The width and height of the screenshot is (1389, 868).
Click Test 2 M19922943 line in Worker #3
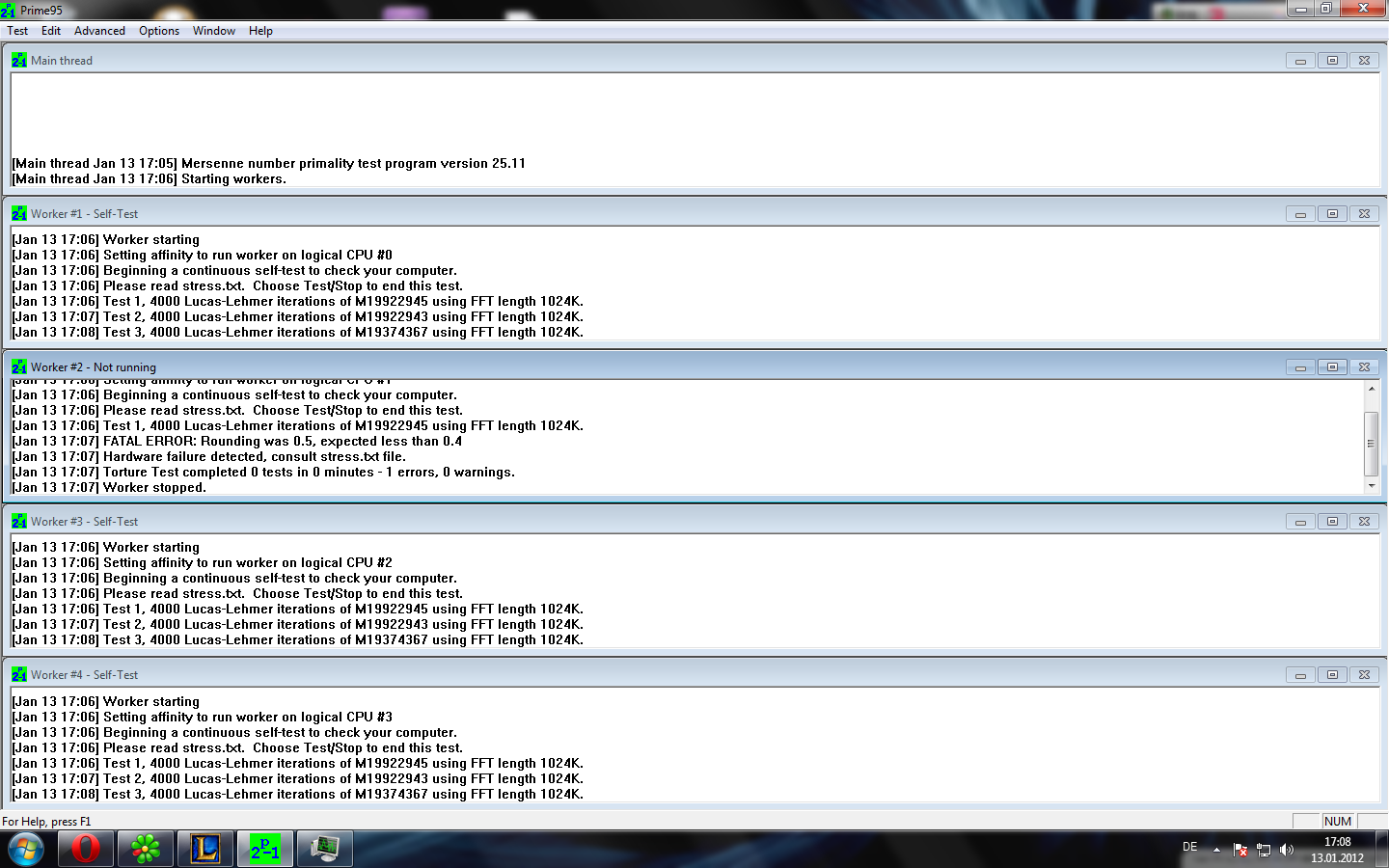(x=298, y=624)
